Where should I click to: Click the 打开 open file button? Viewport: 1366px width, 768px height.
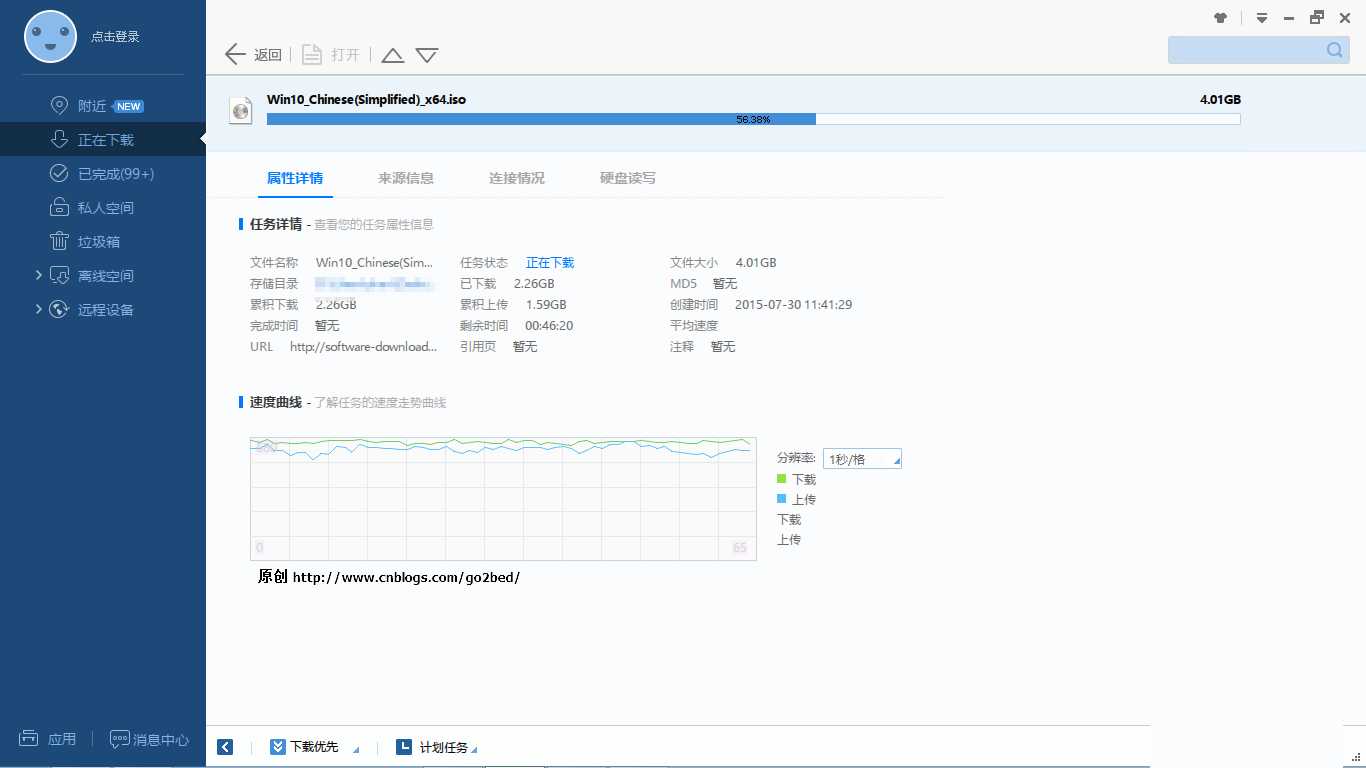click(345, 55)
